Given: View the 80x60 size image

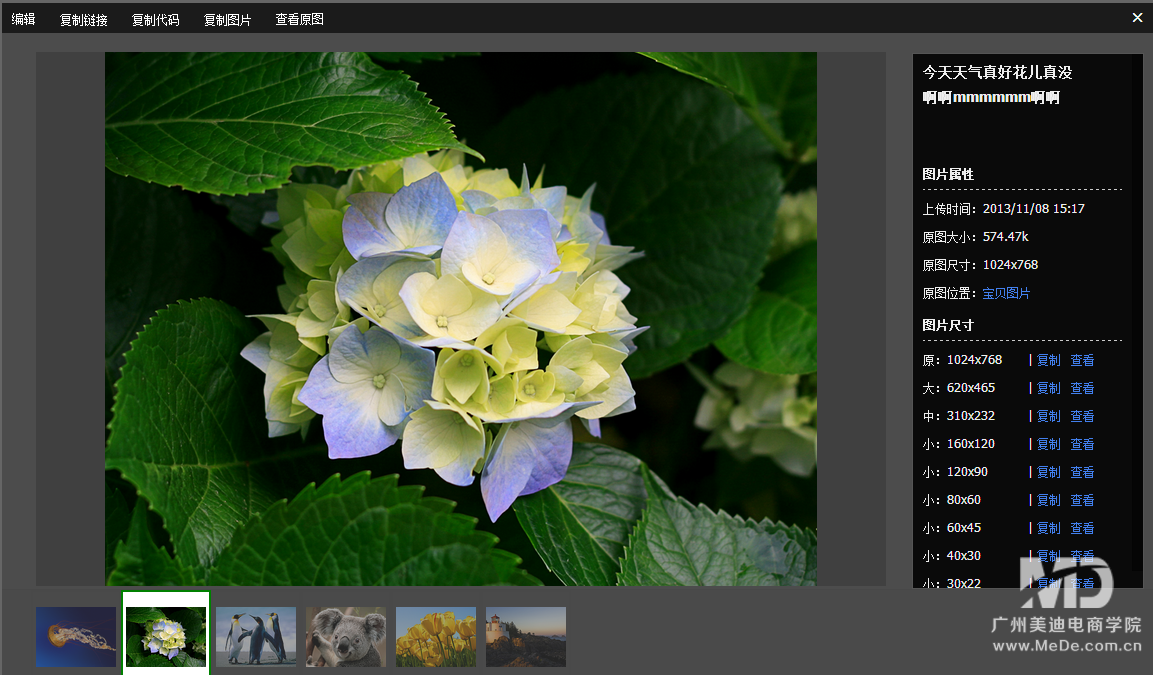Looking at the screenshot, I should 1082,500.
